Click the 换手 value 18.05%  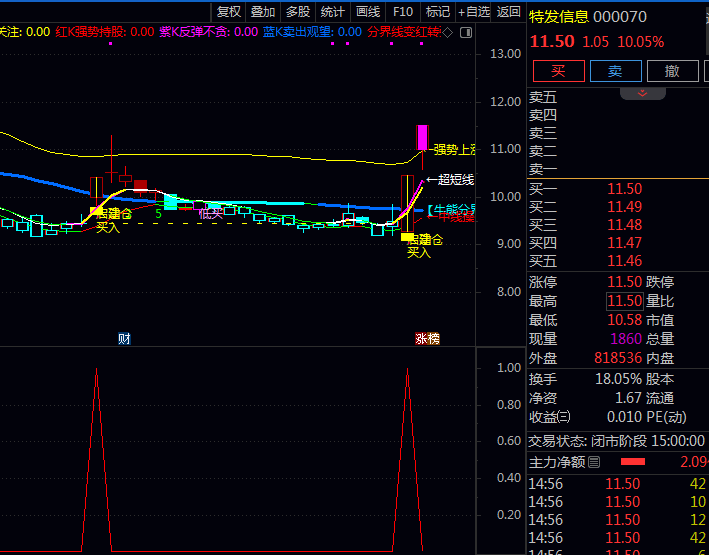tap(618, 379)
